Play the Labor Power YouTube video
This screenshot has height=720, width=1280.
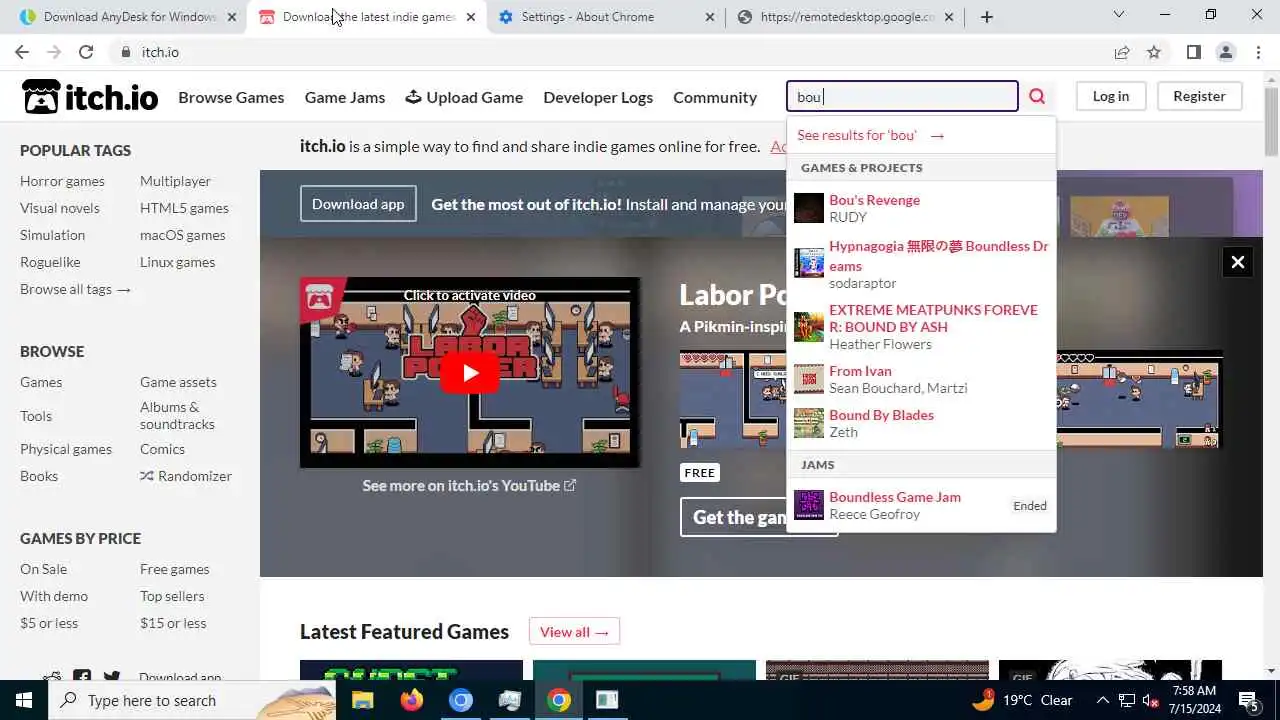click(470, 373)
